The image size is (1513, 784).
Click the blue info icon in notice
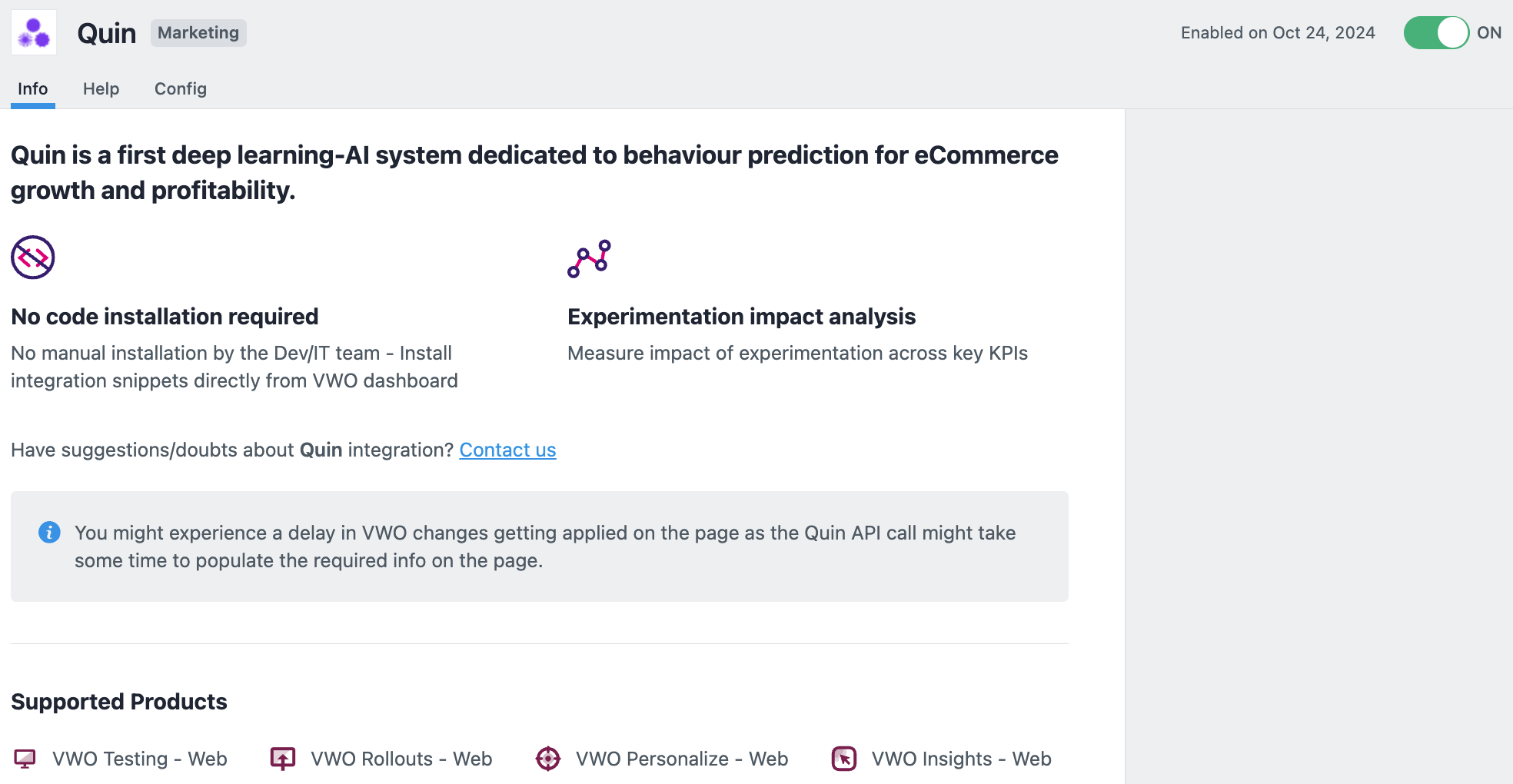click(49, 532)
